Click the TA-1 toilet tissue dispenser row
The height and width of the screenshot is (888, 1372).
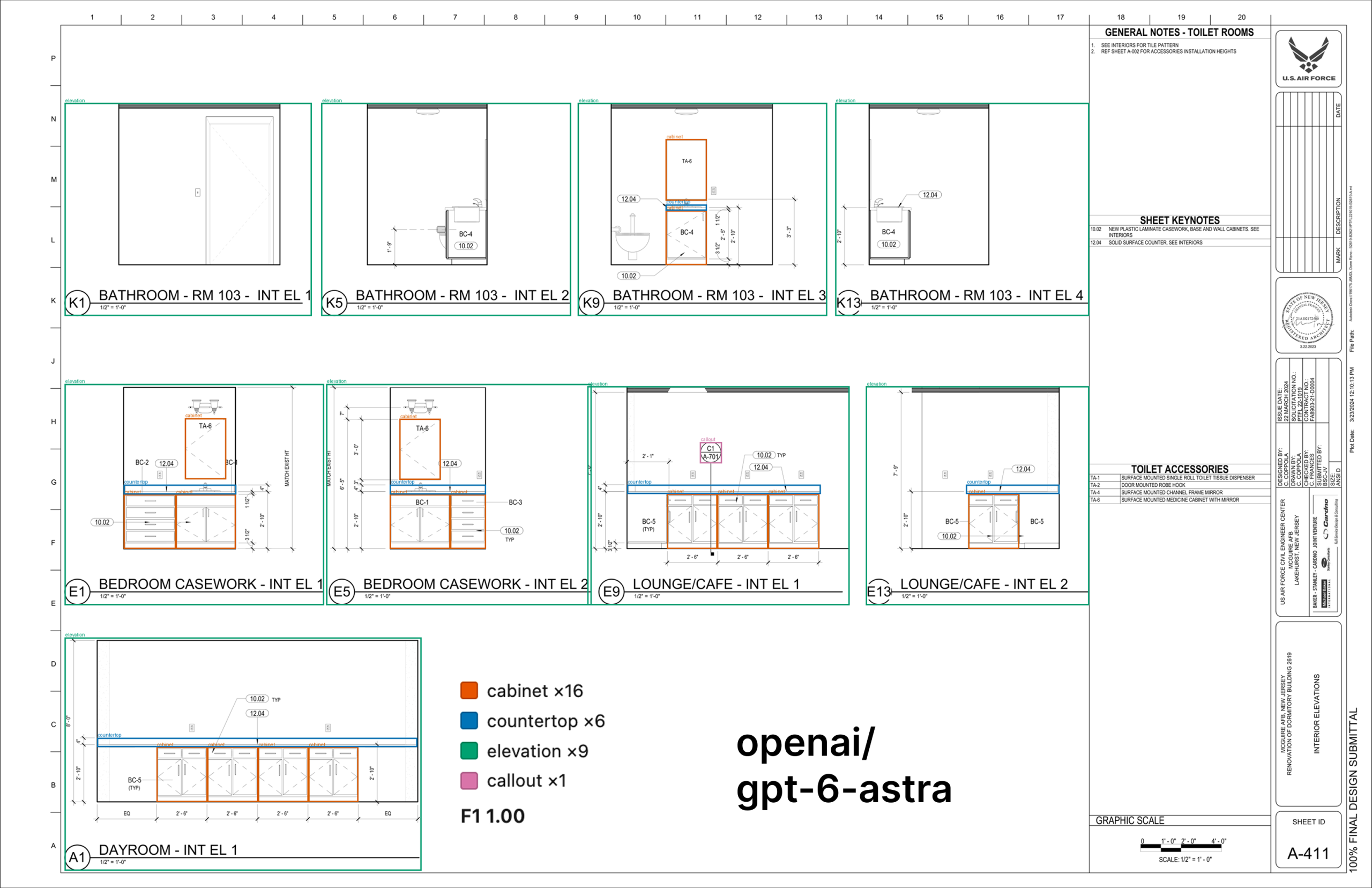point(1180,478)
